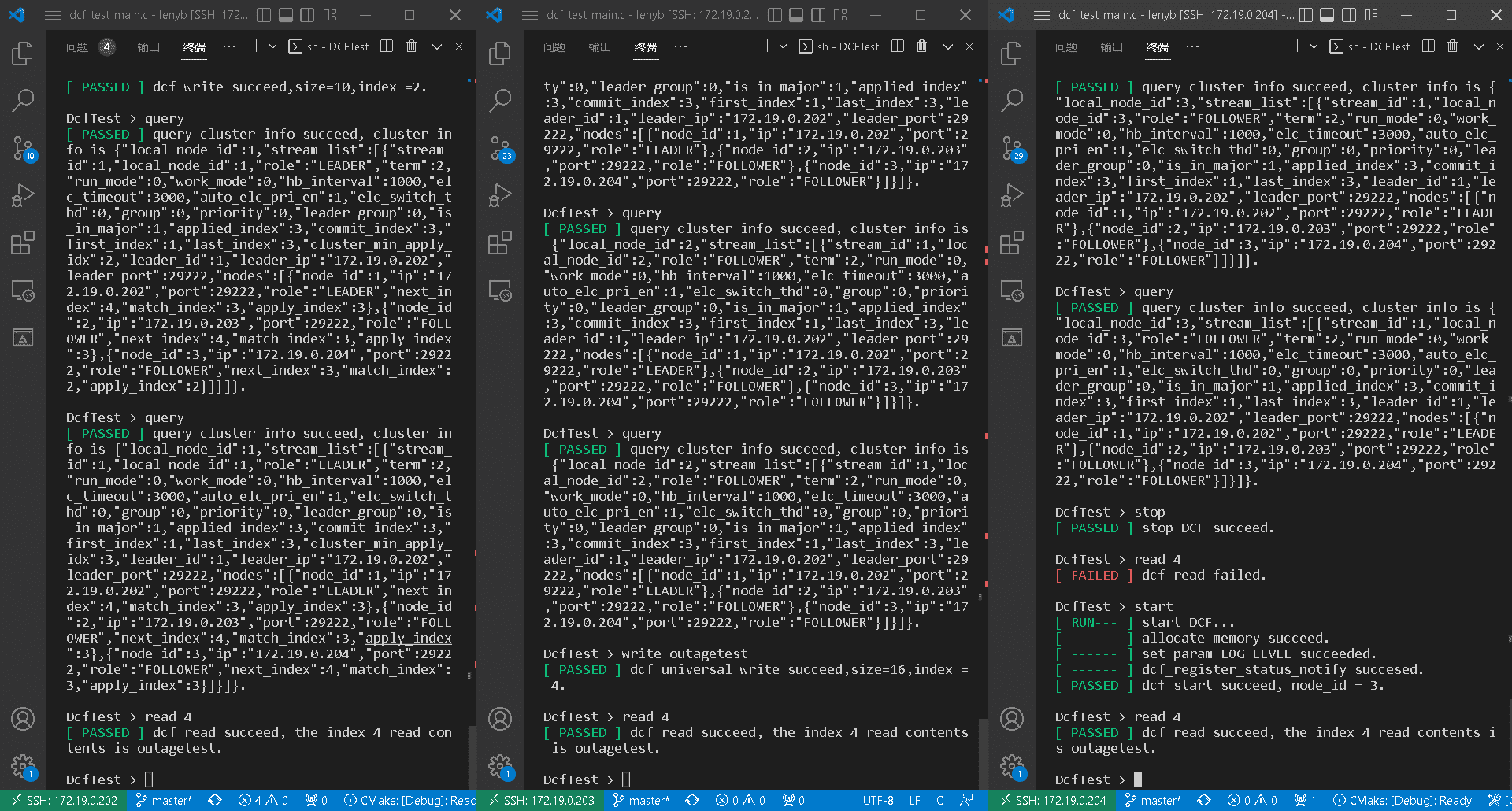Open Accounts menu in right window
The width and height of the screenshot is (1512, 811).
point(1012,719)
